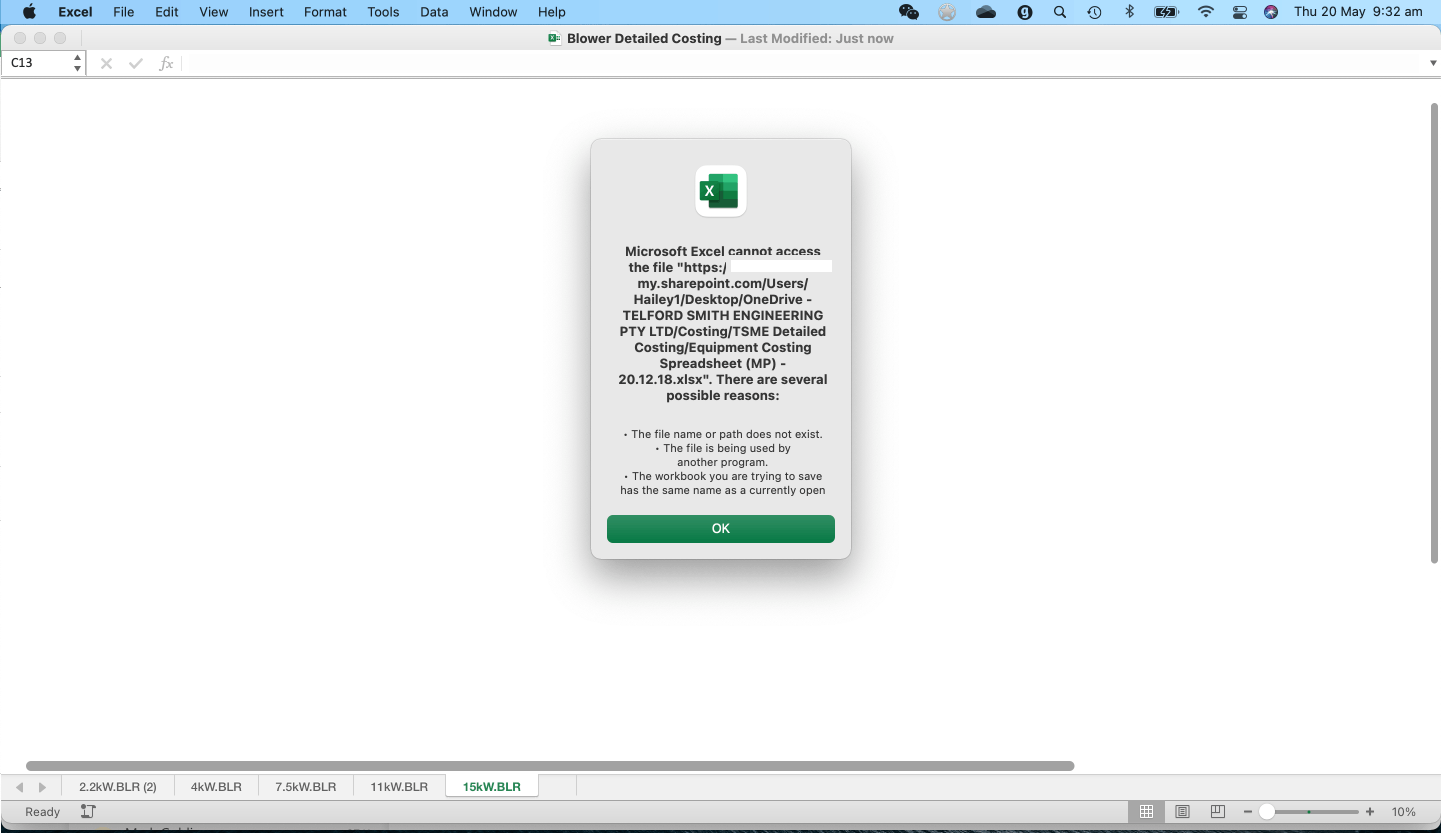Image resolution: width=1441 pixels, height=833 pixels.
Task: Open Spotlight search magnifier icon
Action: coord(1059,12)
